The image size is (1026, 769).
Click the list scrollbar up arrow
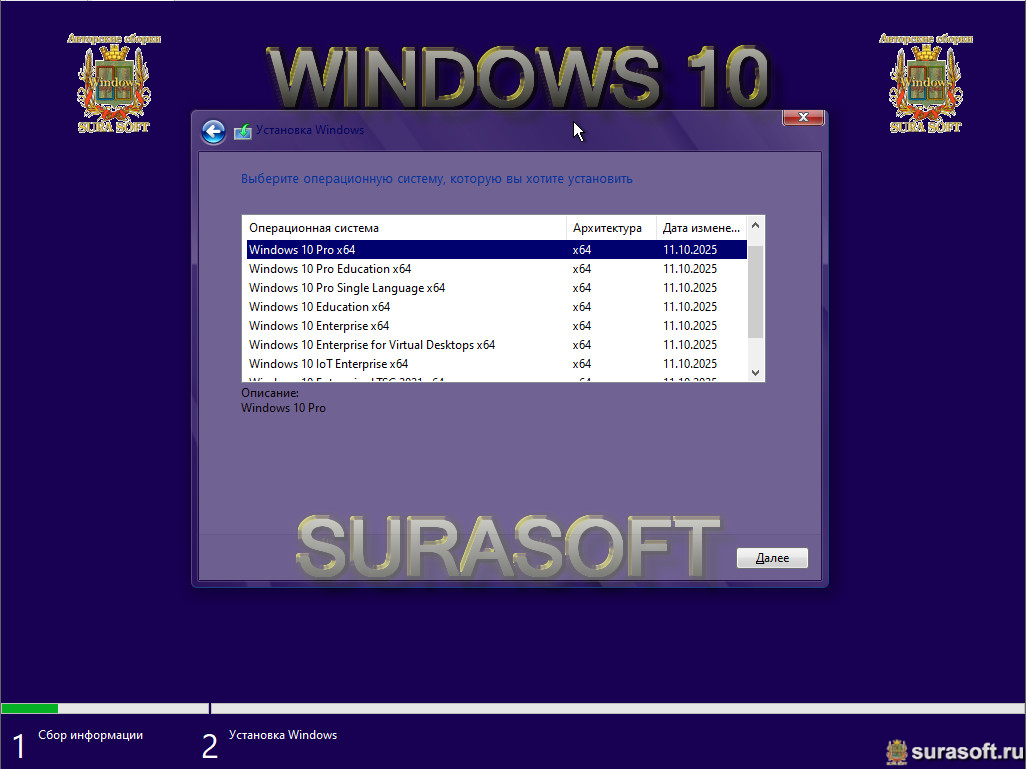[x=756, y=225]
